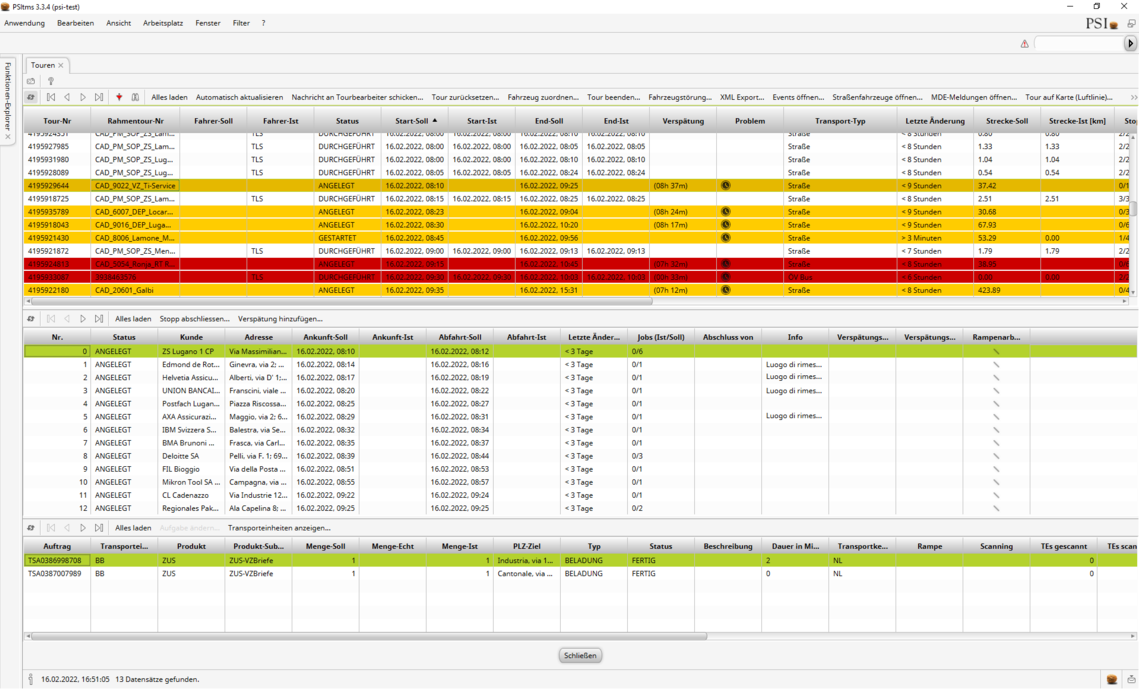Select the Touren tab
The image size is (1139, 689).
point(45,64)
